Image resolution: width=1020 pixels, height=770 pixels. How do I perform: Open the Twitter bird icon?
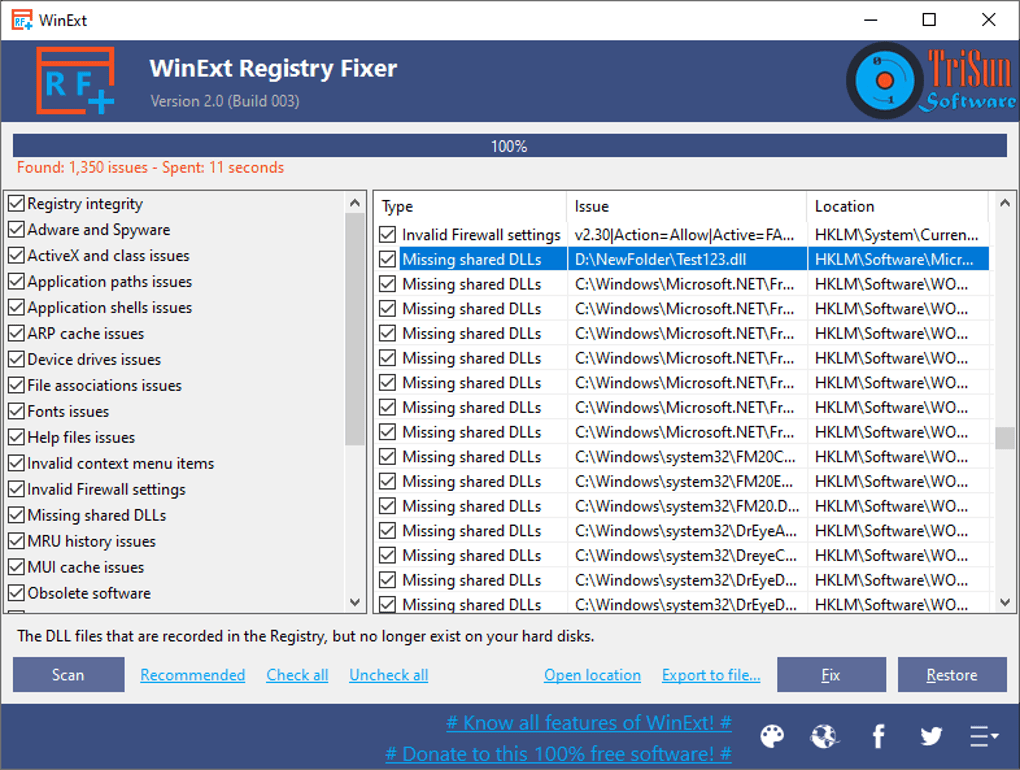coord(931,736)
